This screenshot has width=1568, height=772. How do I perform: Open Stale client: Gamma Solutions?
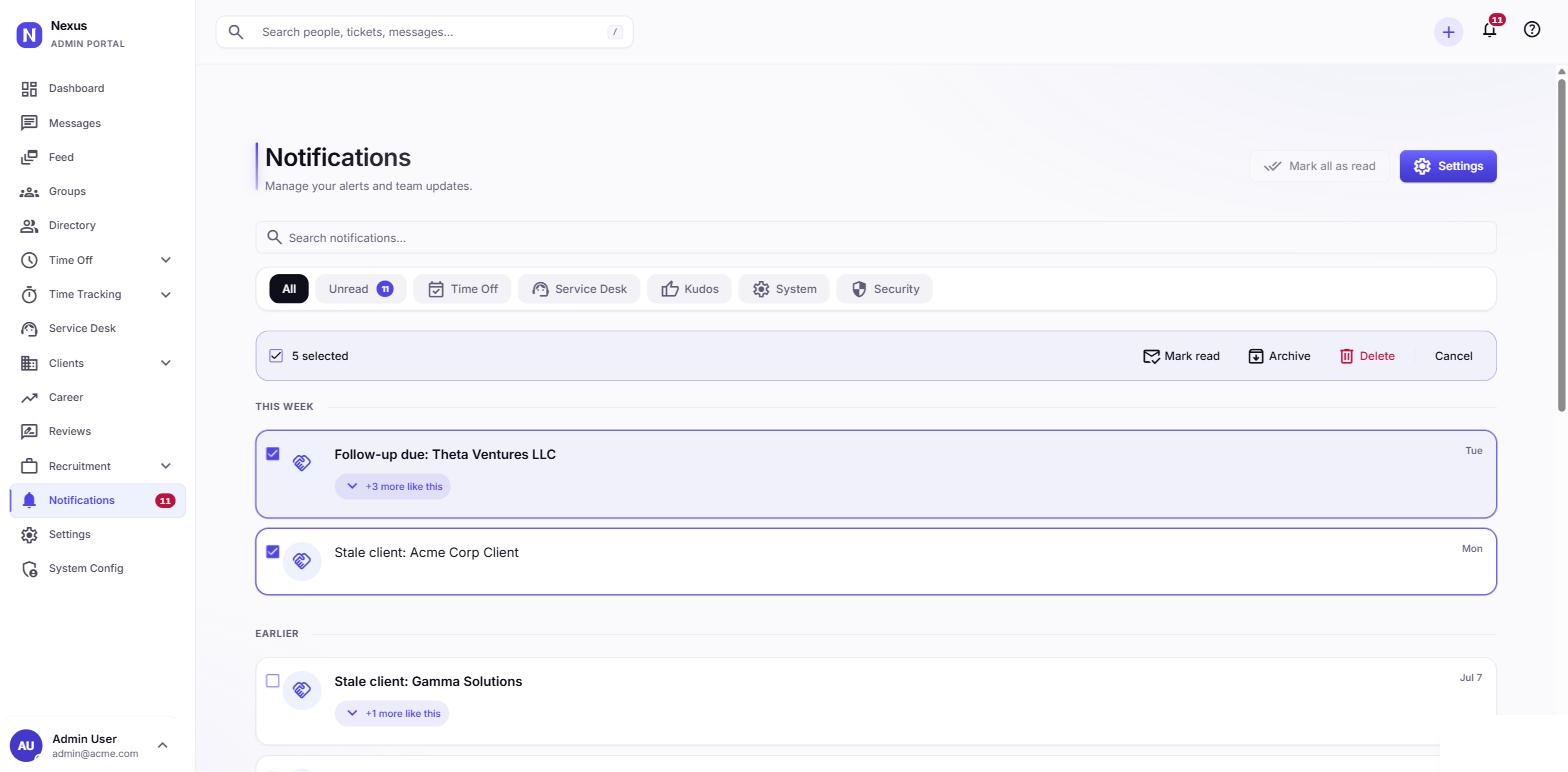point(428,681)
